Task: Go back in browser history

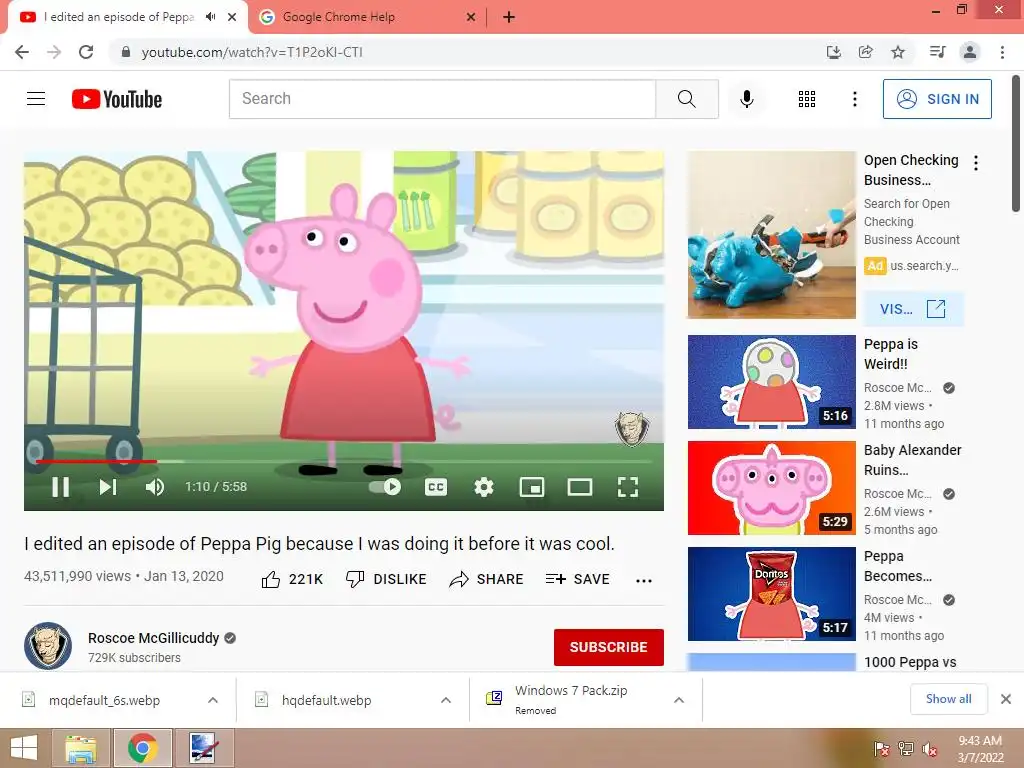Action: coord(22,52)
